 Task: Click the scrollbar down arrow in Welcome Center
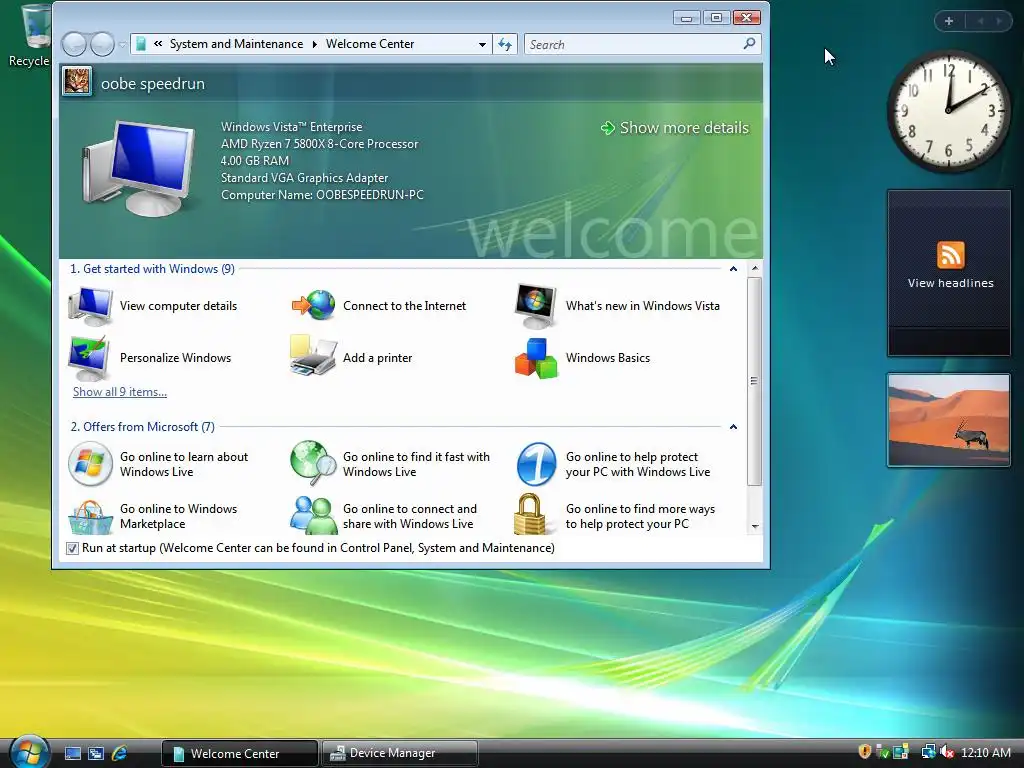click(x=755, y=526)
